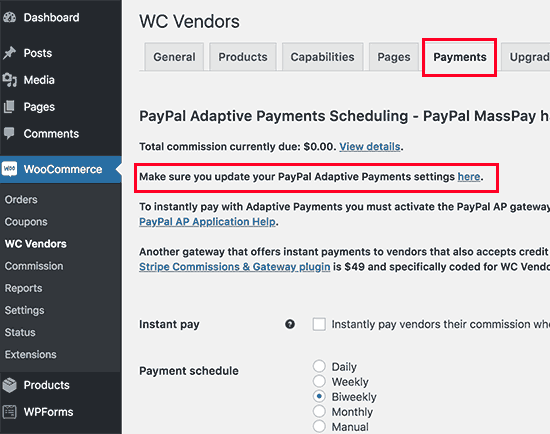Screen dimensions: 550x434
Task: Open Commission under WooCommerce menu
Action: coord(34,266)
